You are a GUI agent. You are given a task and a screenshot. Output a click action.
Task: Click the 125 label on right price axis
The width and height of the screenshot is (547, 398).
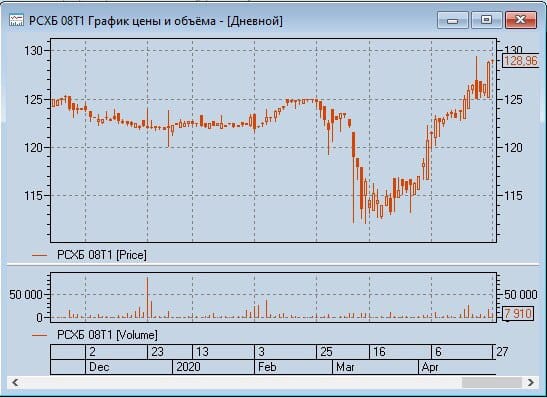(x=514, y=100)
